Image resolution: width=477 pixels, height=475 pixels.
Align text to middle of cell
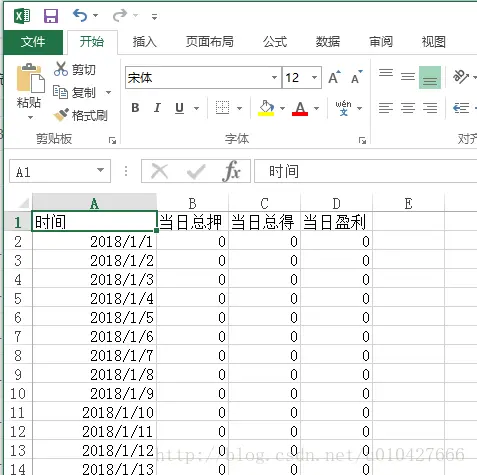(x=408, y=77)
